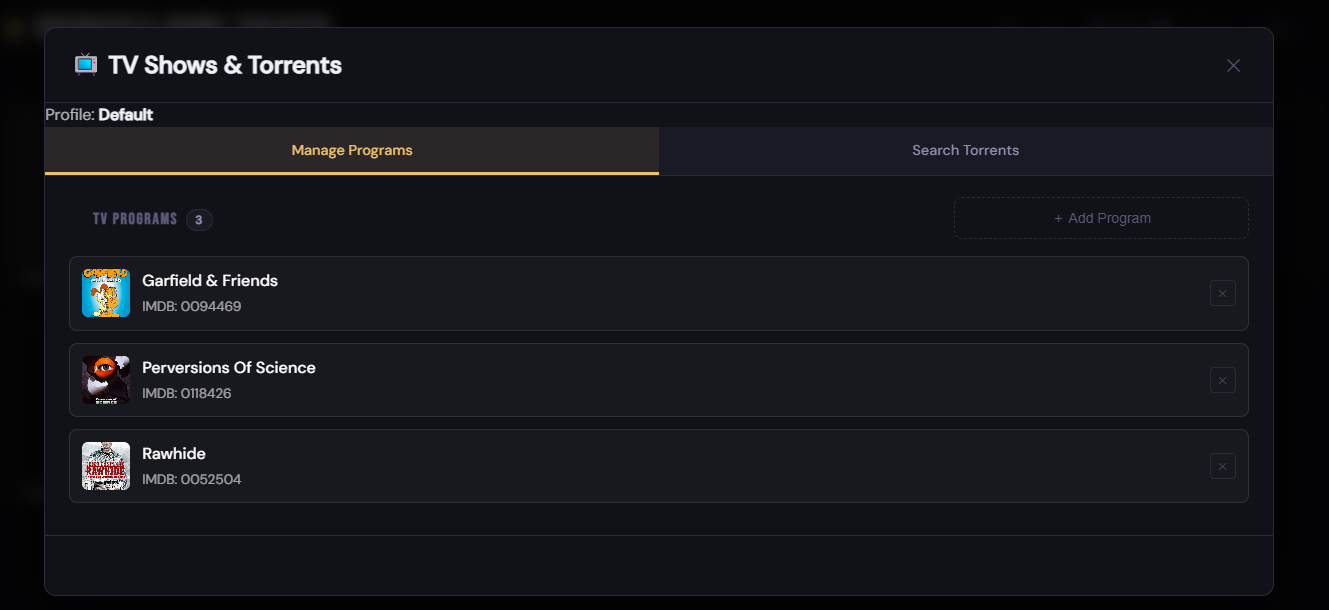Click the Rawhide poster thumbnail

[105, 466]
